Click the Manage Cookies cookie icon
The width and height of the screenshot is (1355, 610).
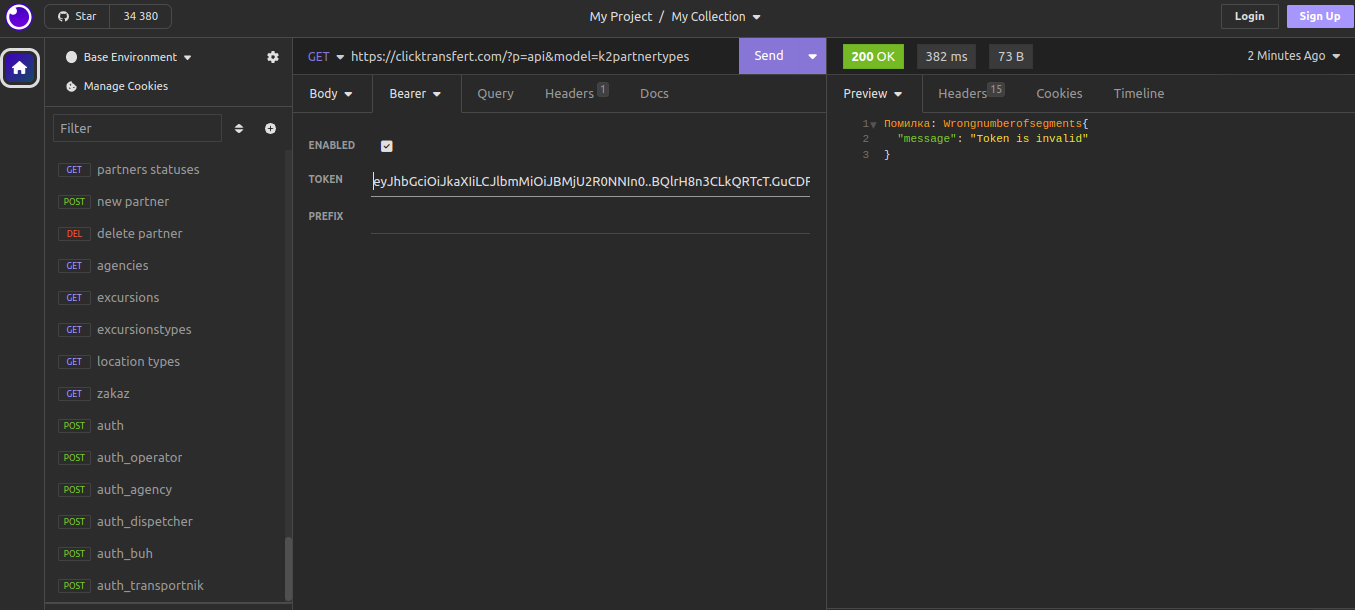tap(71, 86)
